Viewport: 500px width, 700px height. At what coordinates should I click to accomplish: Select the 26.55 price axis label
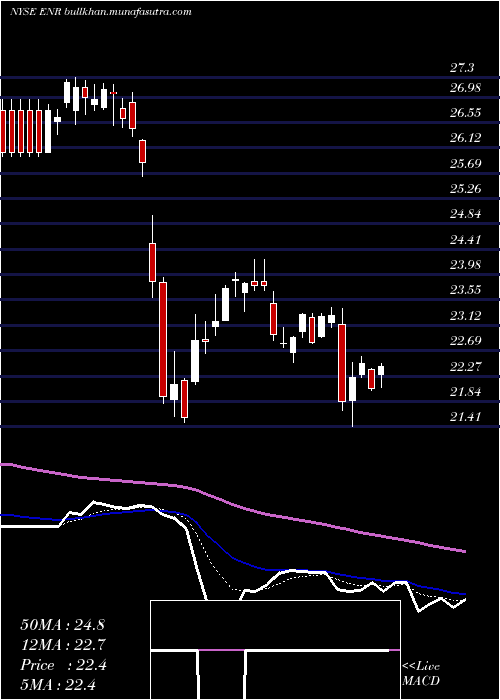465,113
